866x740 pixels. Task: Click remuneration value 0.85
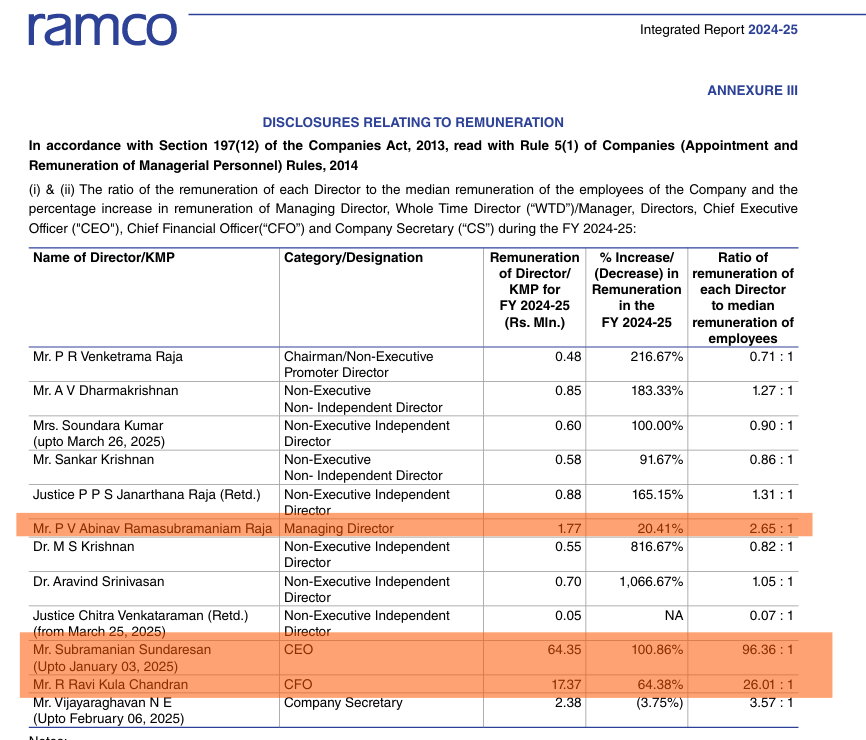568,391
